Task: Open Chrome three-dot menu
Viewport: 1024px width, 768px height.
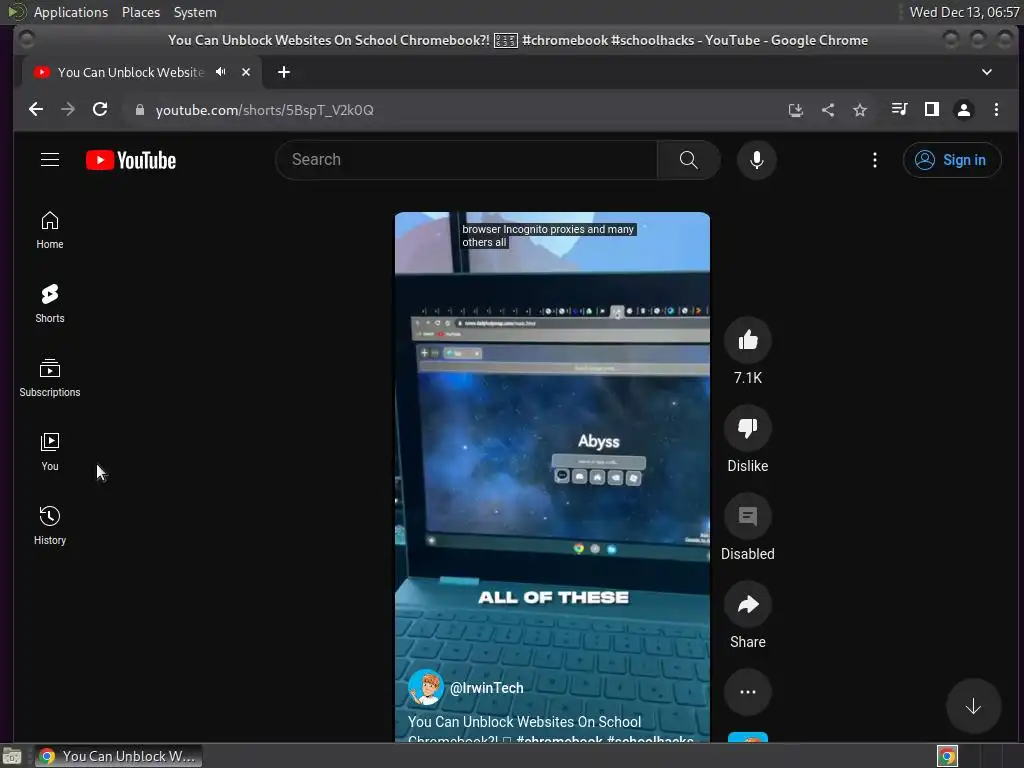Action: click(996, 110)
